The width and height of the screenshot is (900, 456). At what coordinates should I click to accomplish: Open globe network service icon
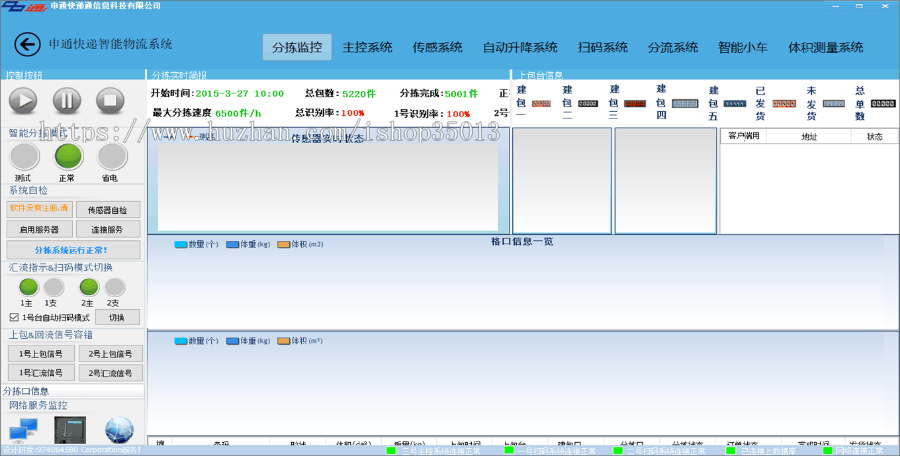click(x=119, y=431)
